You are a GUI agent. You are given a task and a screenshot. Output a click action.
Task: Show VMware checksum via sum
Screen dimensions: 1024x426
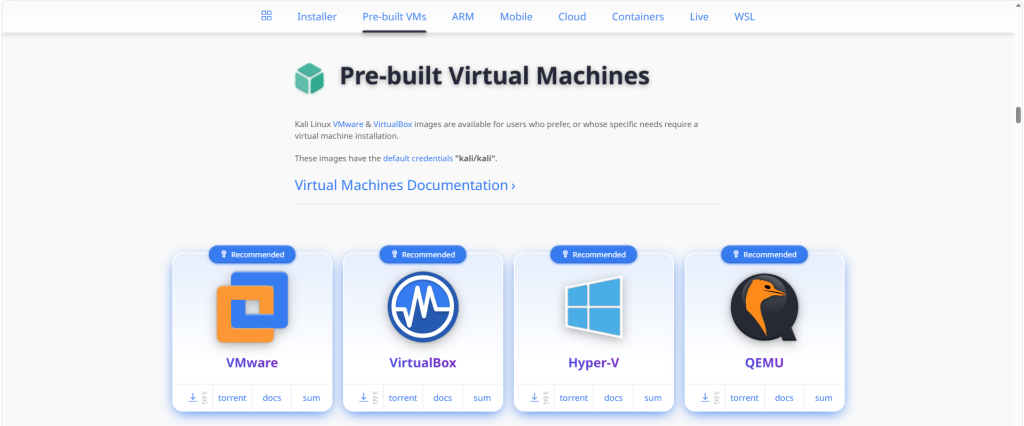312,398
